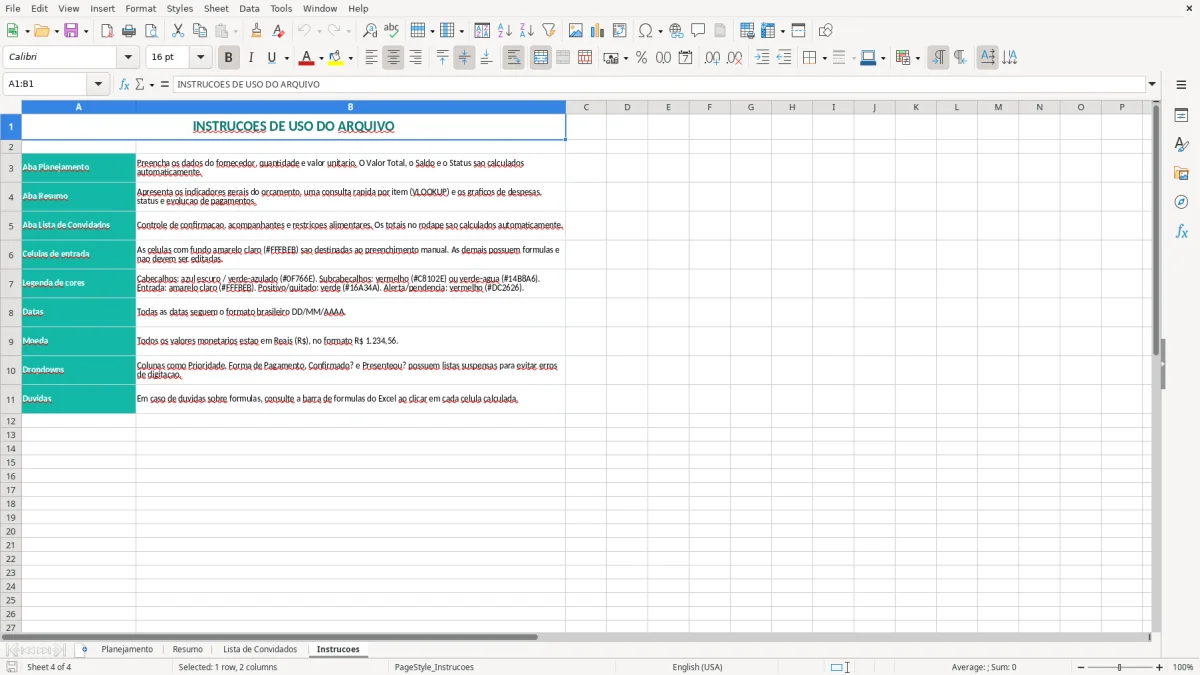Screen dimensions: 1200x675
Task: Click the Cut scissors icon
Action: coord(178,31)
